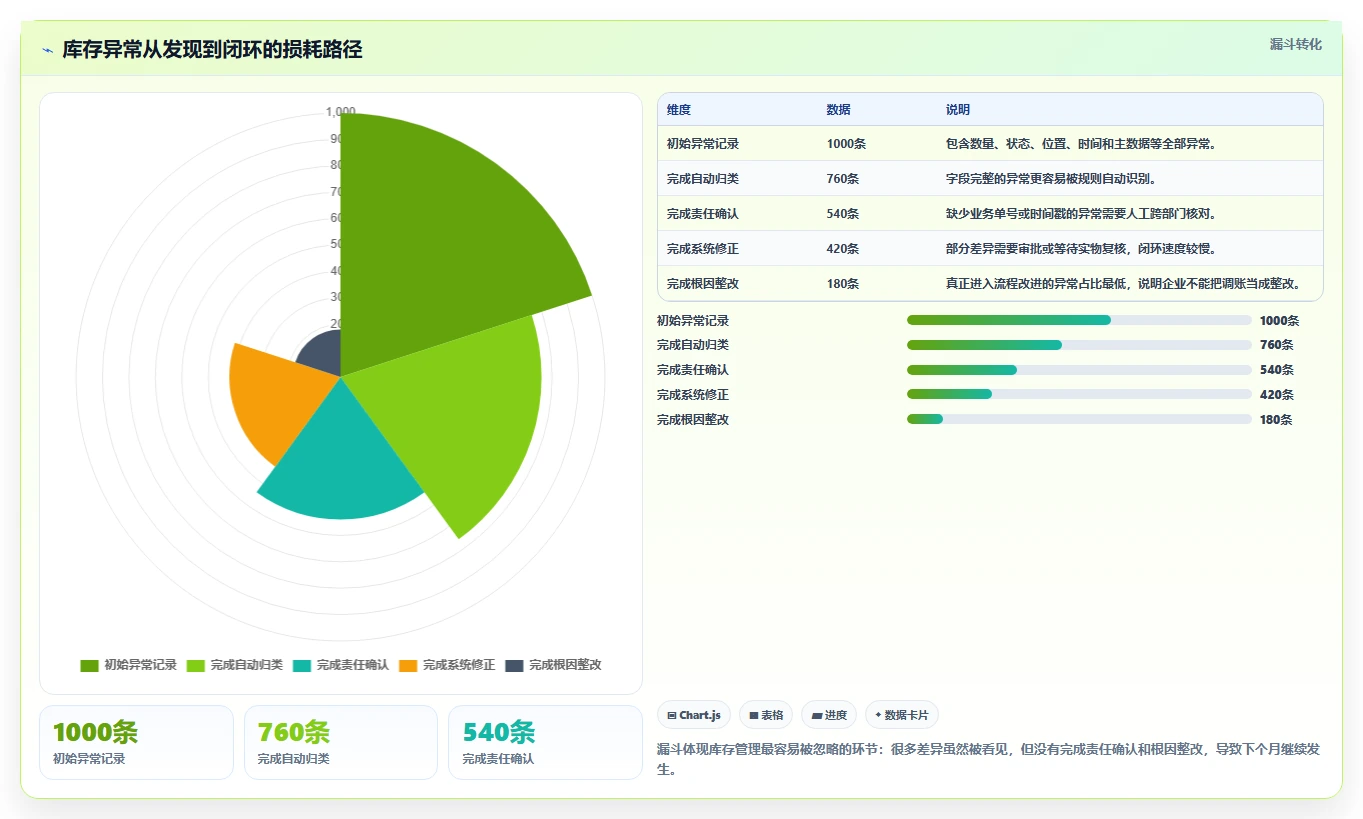Toggle 完成自动归类 light green legend swatch

[x=195, y=666]
